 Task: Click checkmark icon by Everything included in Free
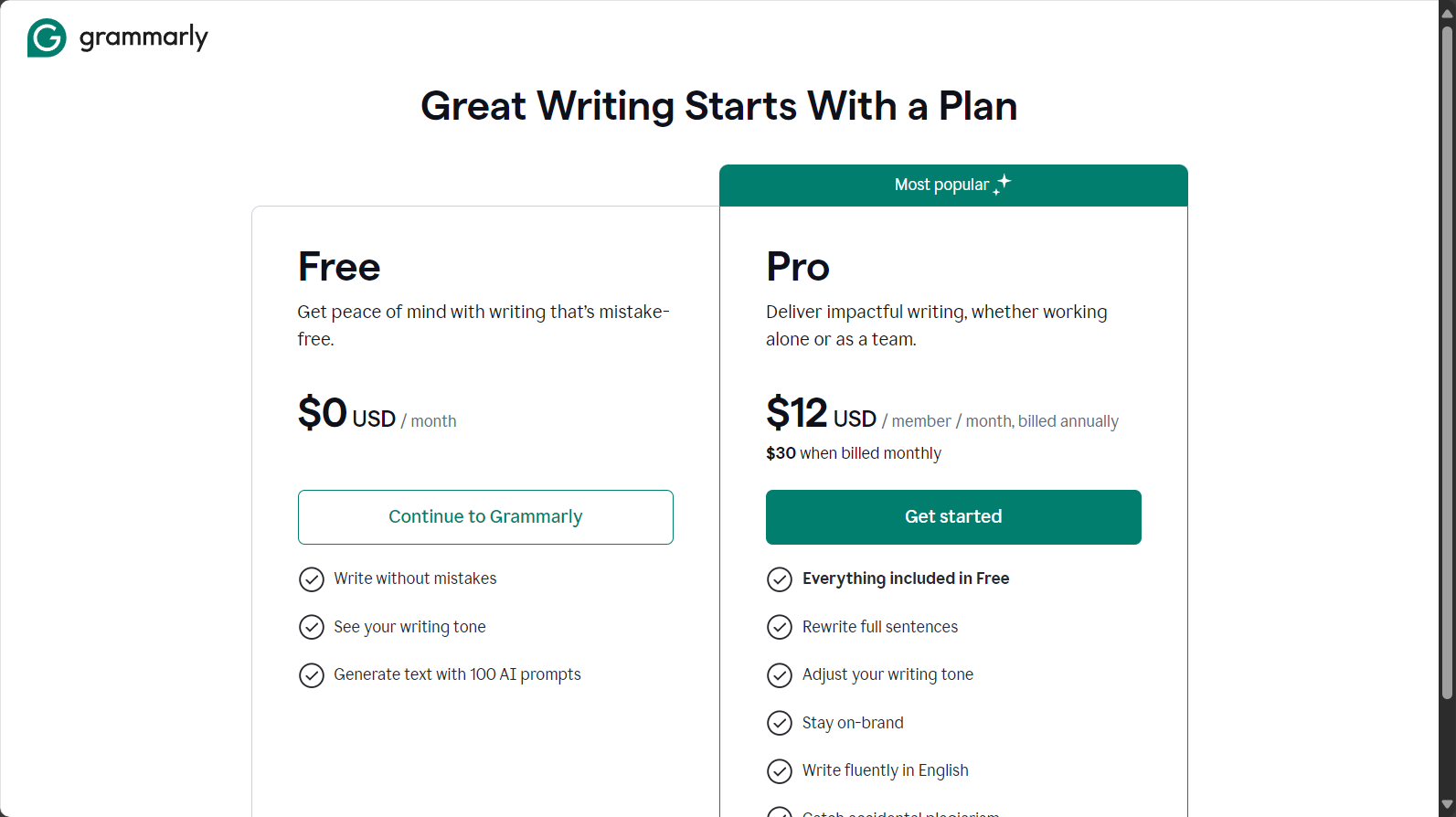tap(780, 579)
